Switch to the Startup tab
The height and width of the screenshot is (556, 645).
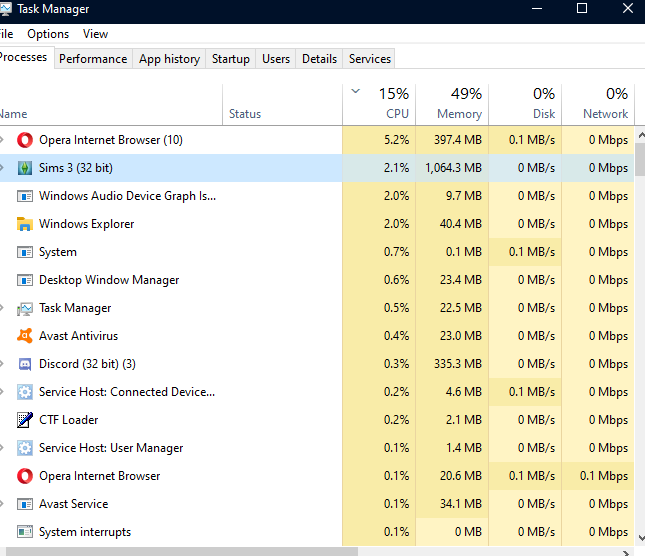[x=231, y=59]
